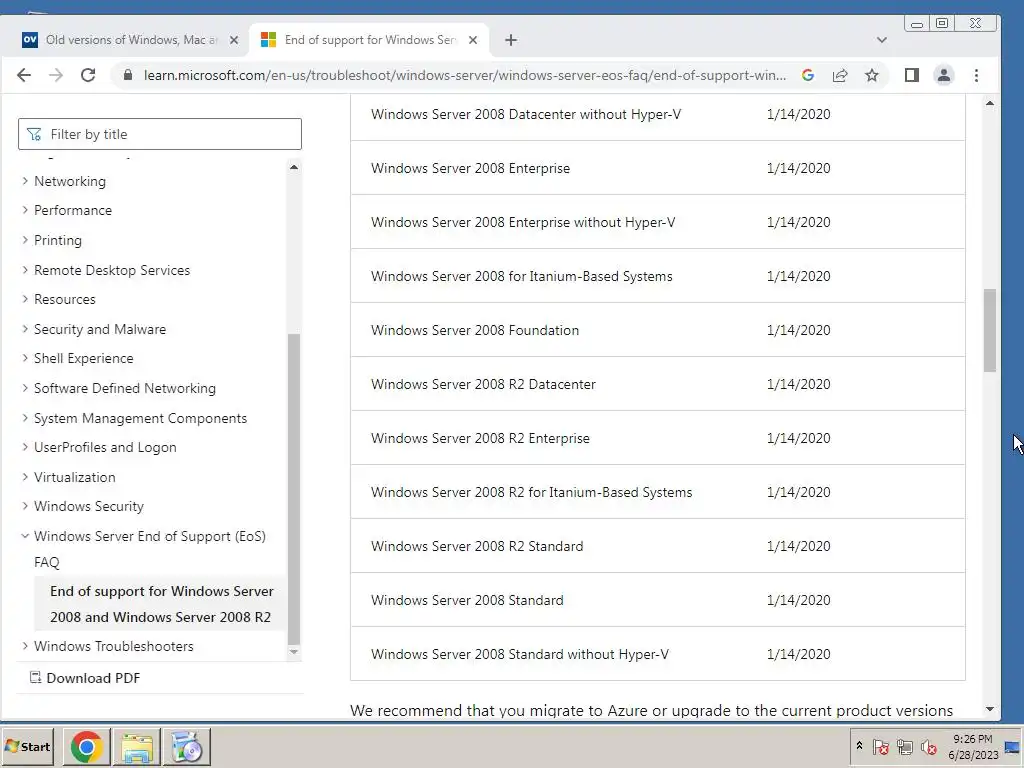Viewport: 1024px width, 768px height.
Task: Open tab search dropdown arrow
Action: pyautogui.click(x=882, y=40)
